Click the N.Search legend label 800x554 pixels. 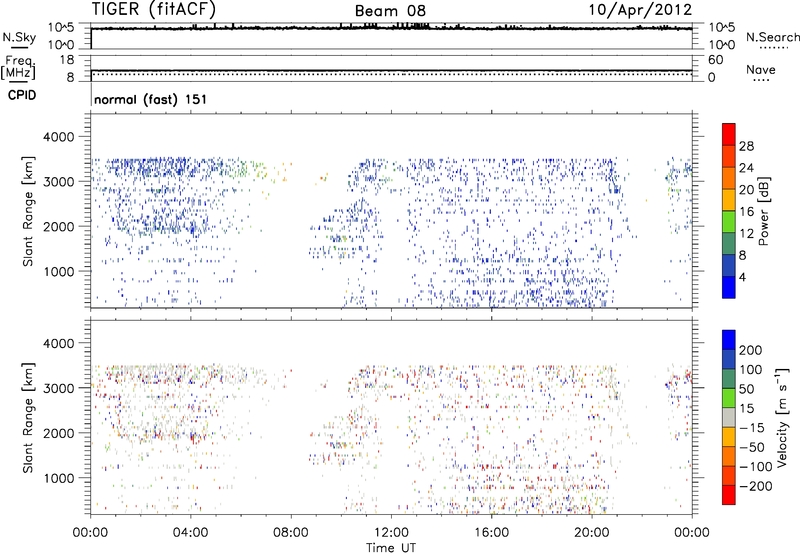[772, 37]
